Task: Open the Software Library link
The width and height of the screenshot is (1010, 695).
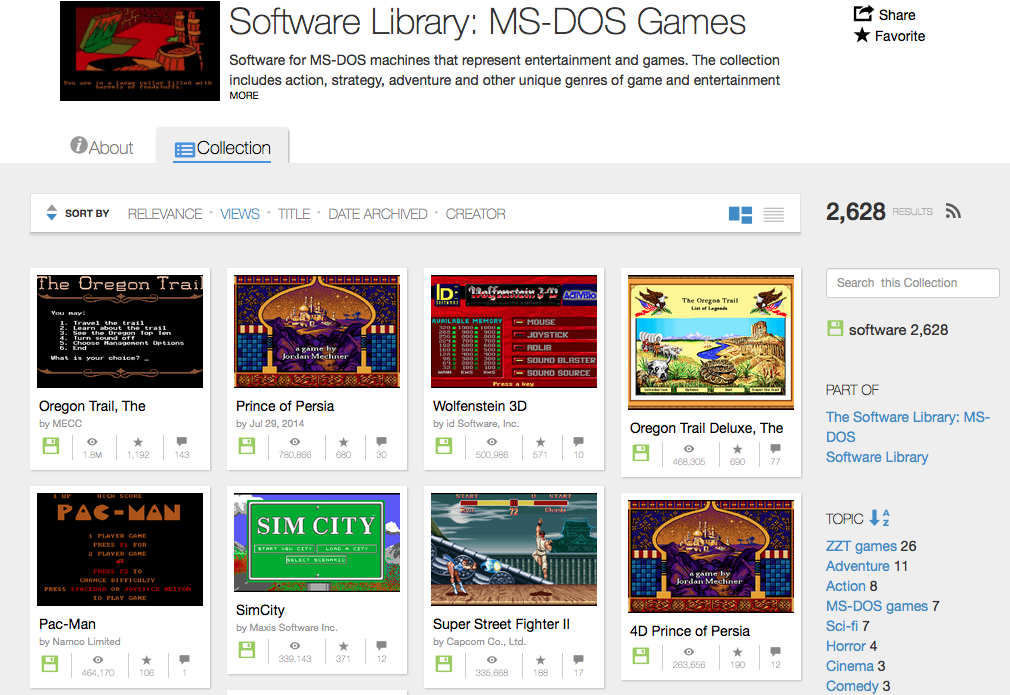Action: coord(877,457)
